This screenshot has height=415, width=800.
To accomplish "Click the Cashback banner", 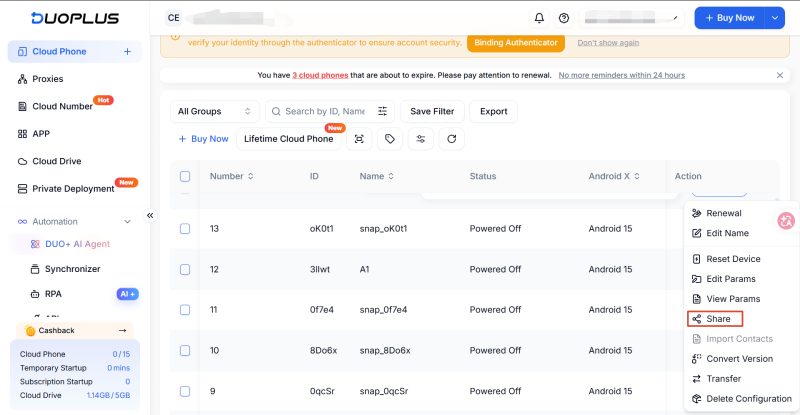I will point(74,331).
